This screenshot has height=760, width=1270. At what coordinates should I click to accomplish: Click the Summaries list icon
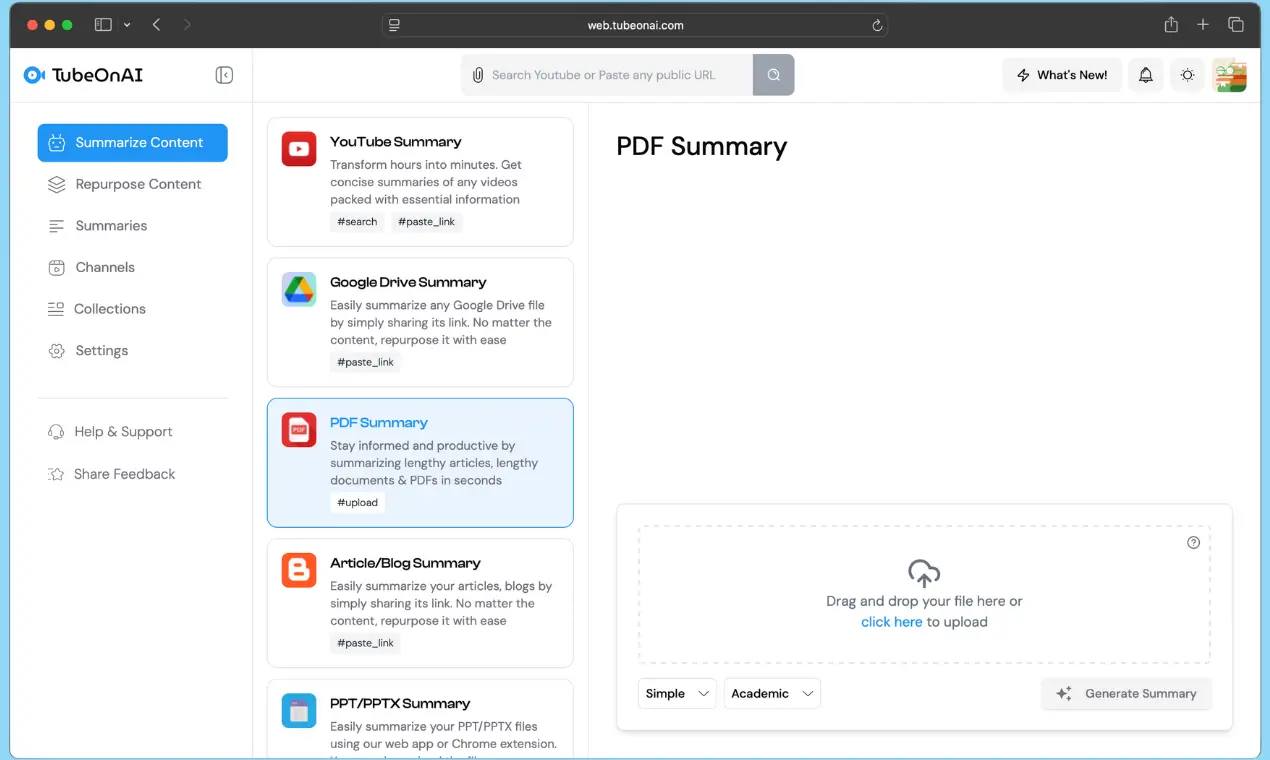(x=57, y=226)
